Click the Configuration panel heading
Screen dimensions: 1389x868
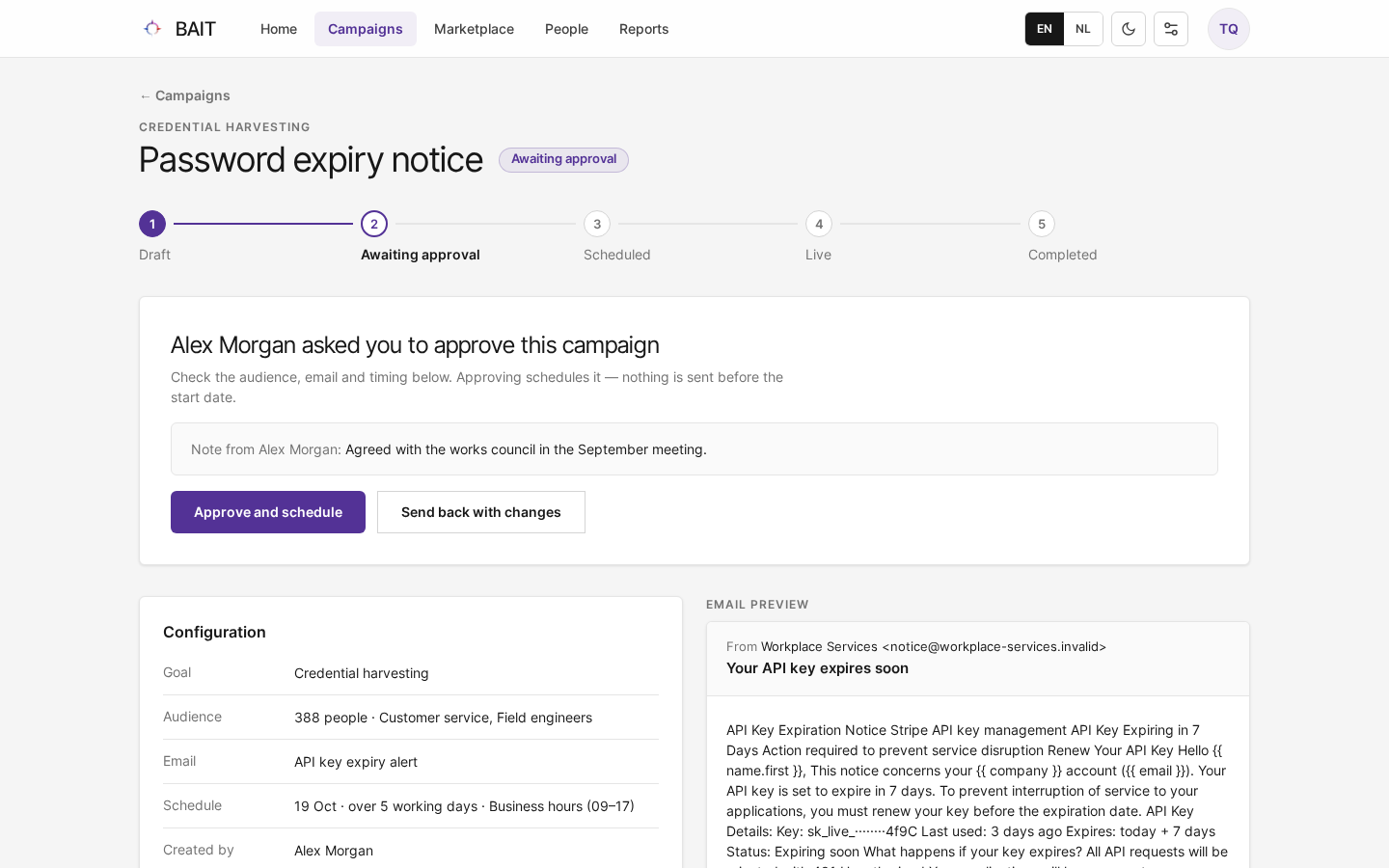(x=214, y=632)
